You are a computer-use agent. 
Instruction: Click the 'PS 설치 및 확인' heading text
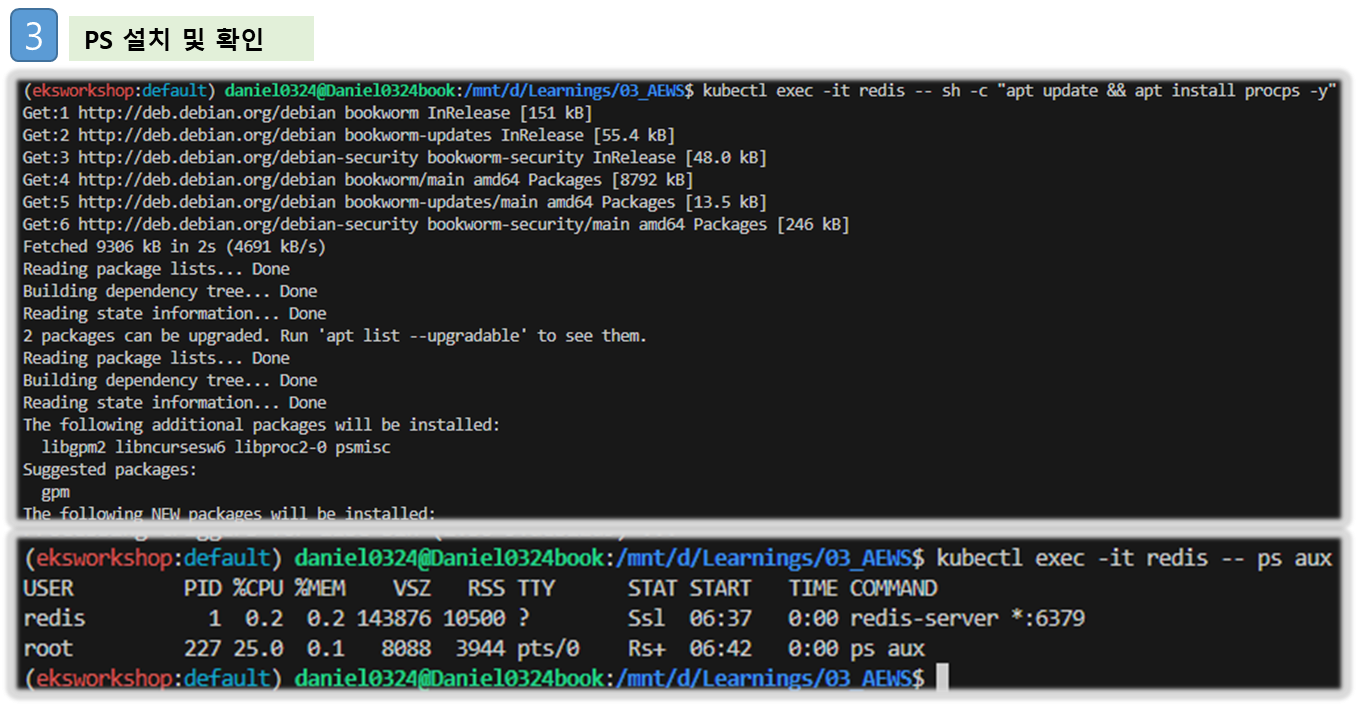coord(174,39)
